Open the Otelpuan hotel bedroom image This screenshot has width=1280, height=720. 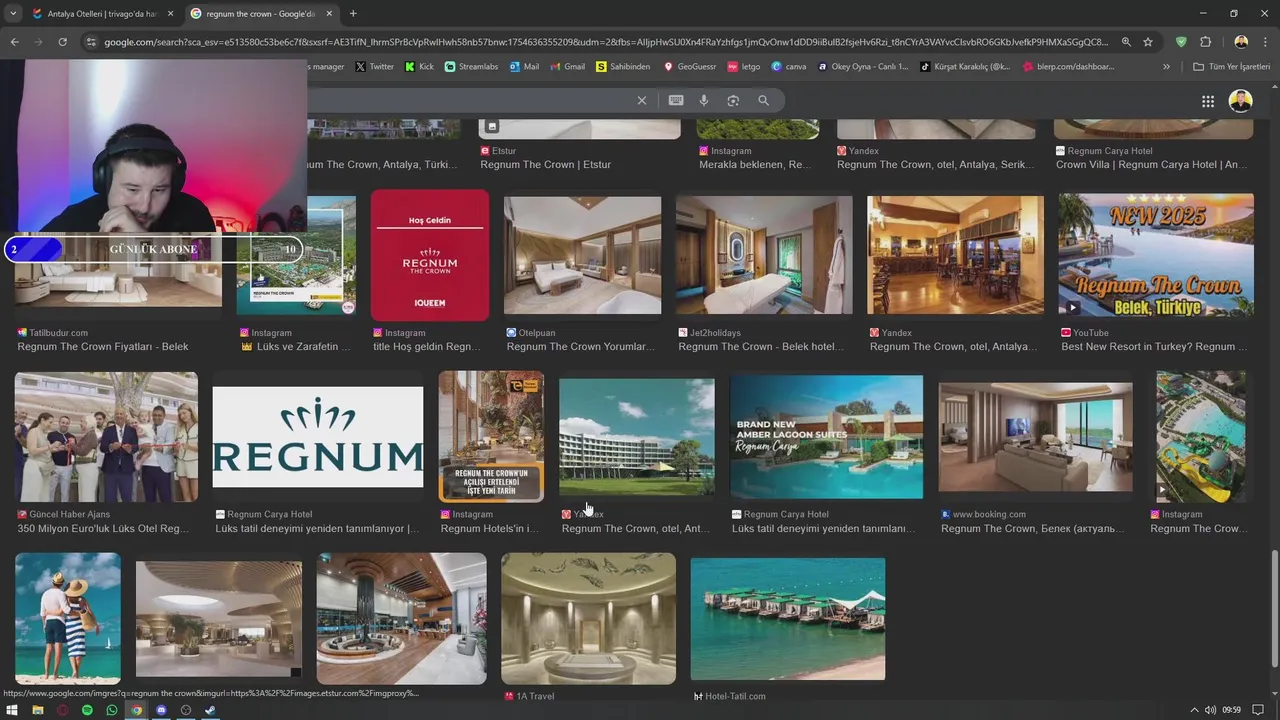pyautogui.click(x=582, y=255)
